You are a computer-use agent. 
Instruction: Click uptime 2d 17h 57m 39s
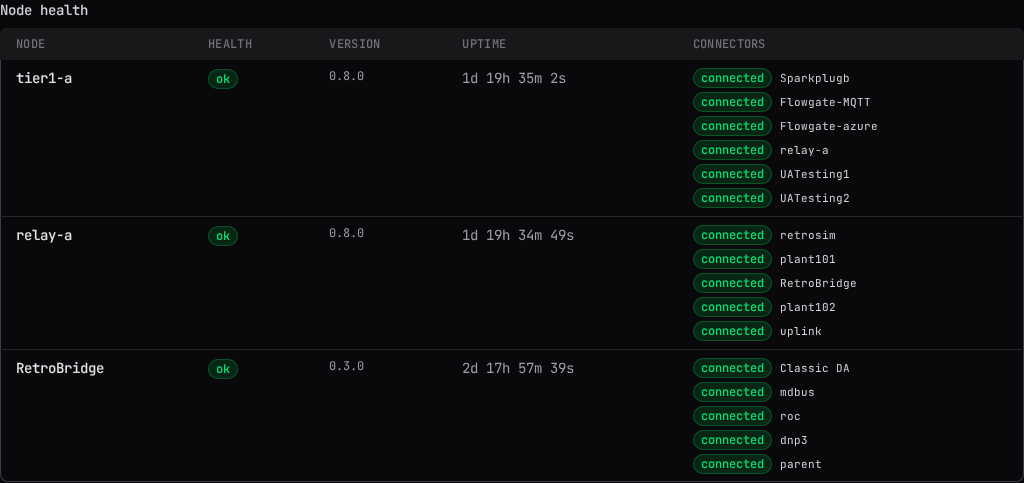click(518, 369)
